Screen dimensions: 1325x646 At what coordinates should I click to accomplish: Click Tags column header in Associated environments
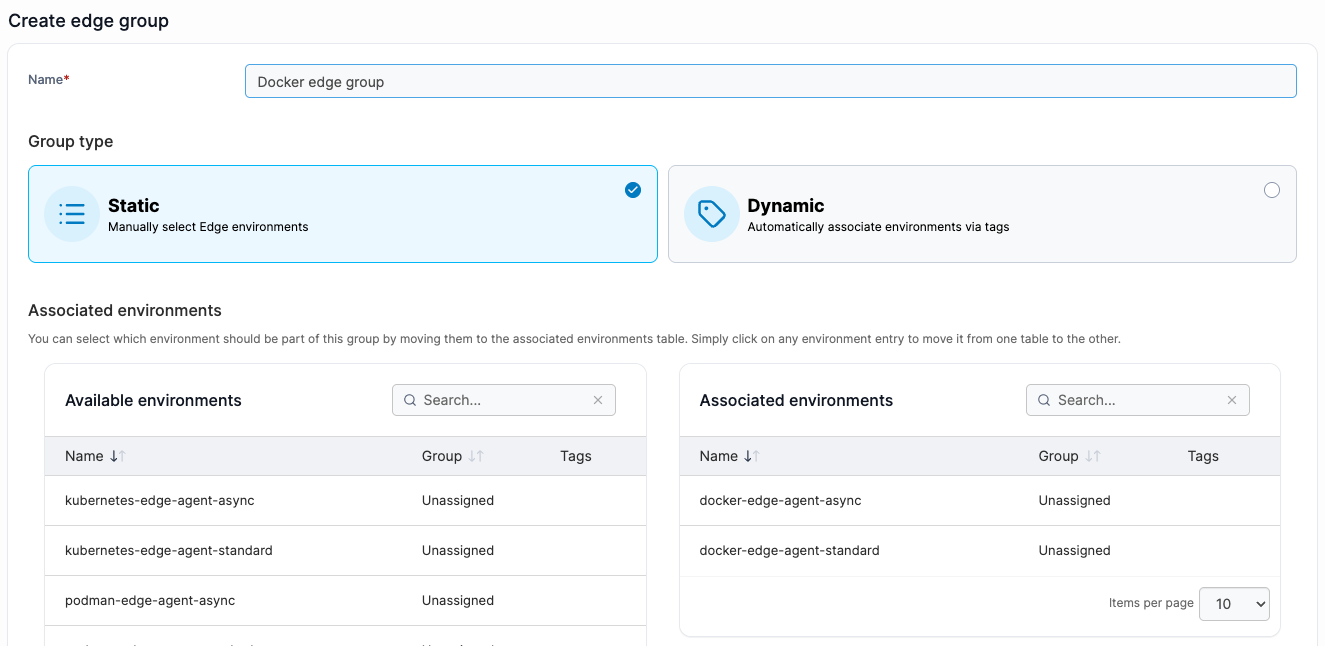[1203, 456]
